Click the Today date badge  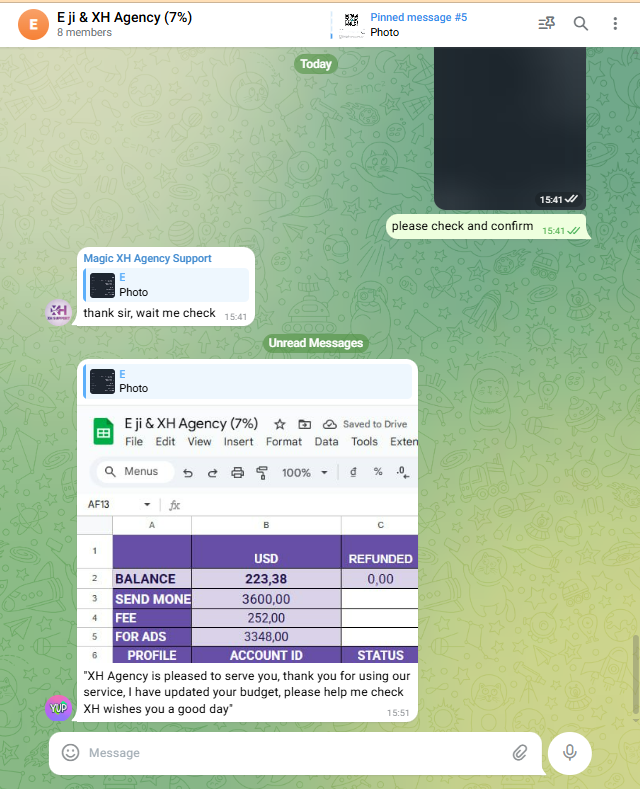coord(316,64)
